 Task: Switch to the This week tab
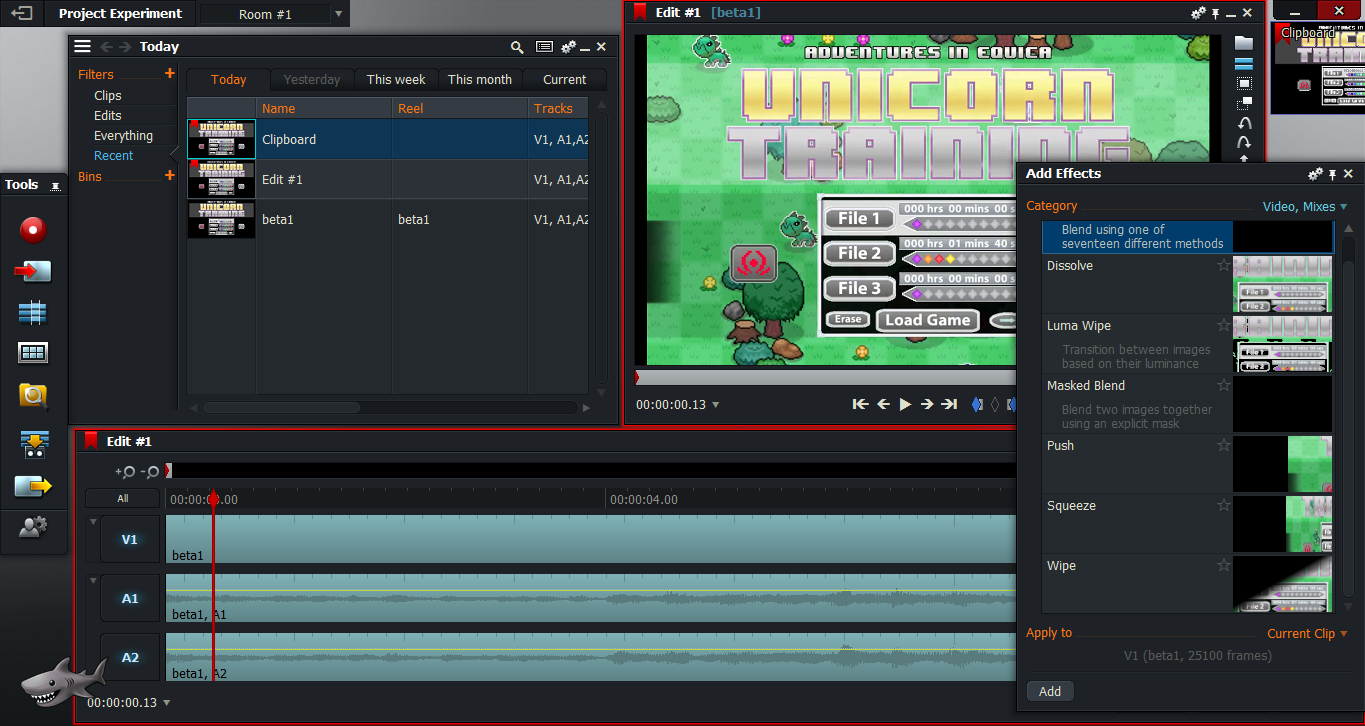coord(396,80)
